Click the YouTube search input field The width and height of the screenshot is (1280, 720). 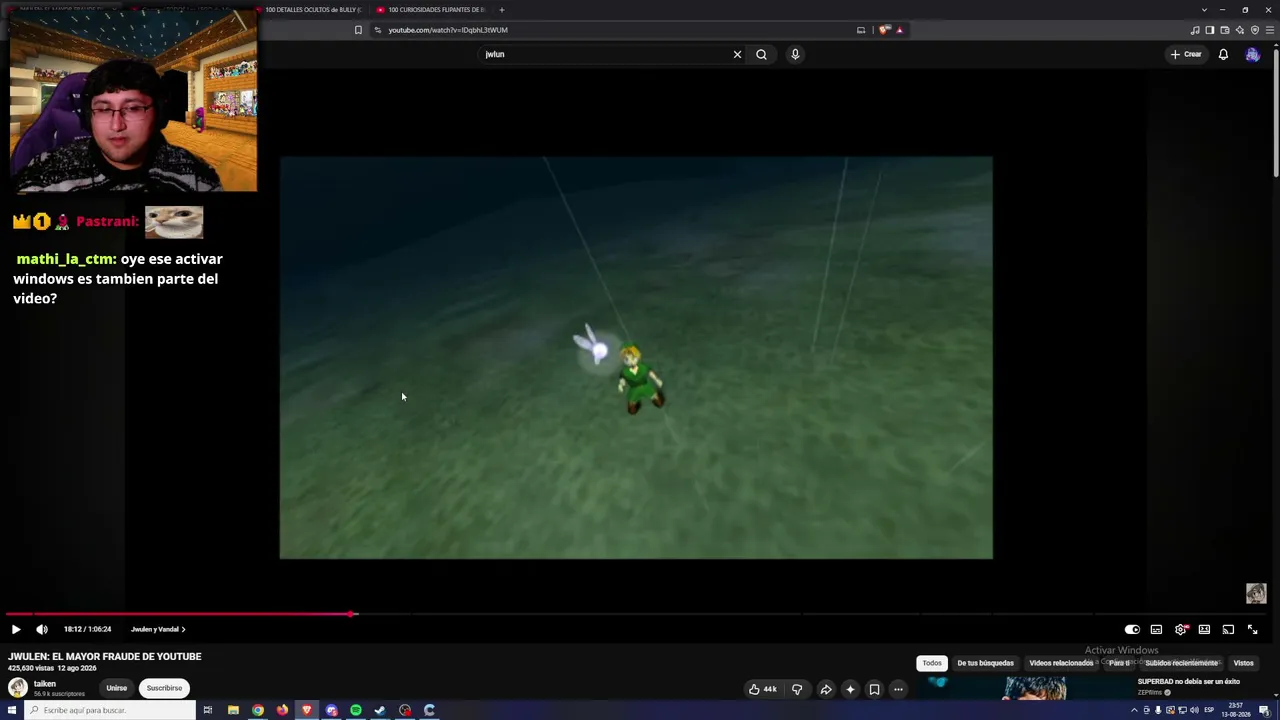605,54
